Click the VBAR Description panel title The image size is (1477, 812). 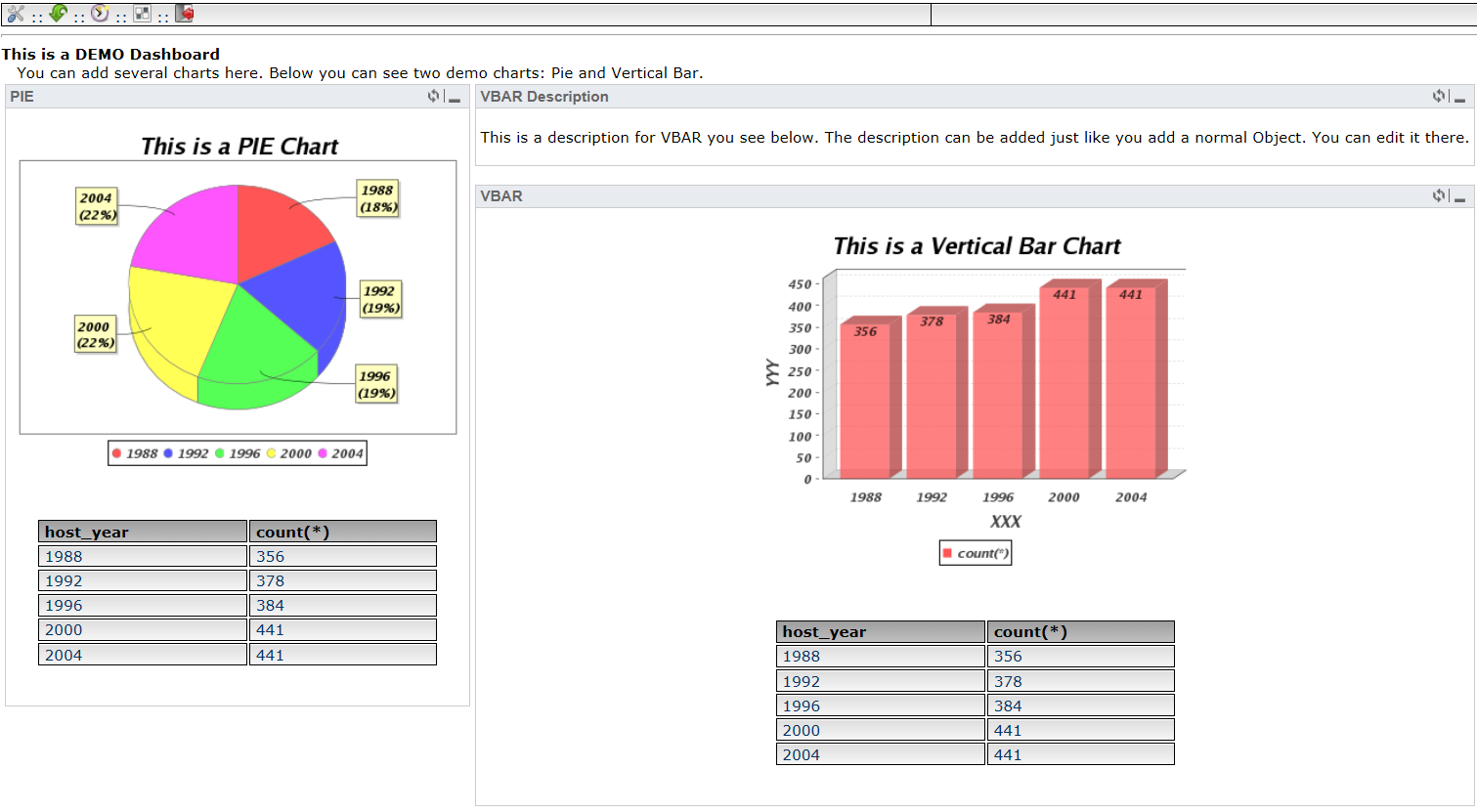pyautogui.click(x=544, y=97)
